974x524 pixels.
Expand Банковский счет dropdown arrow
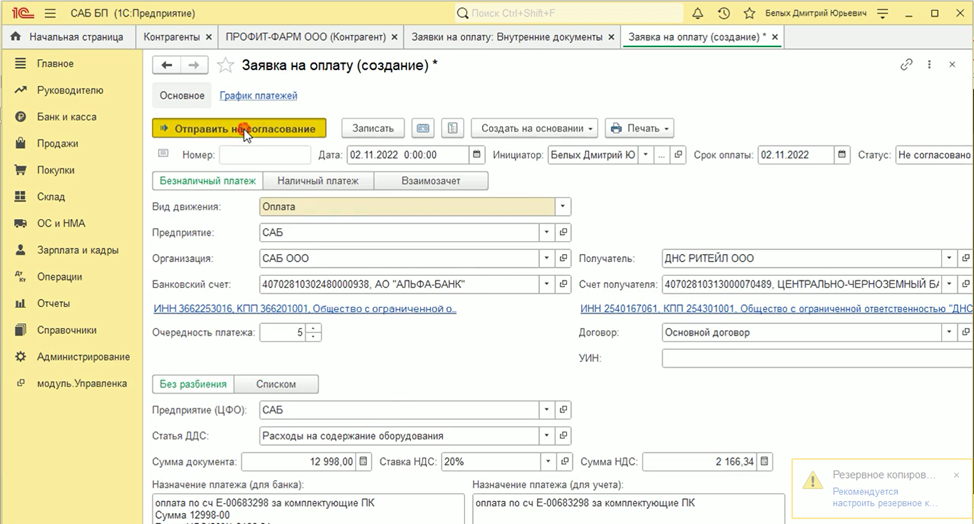click(x=547, y=284)
